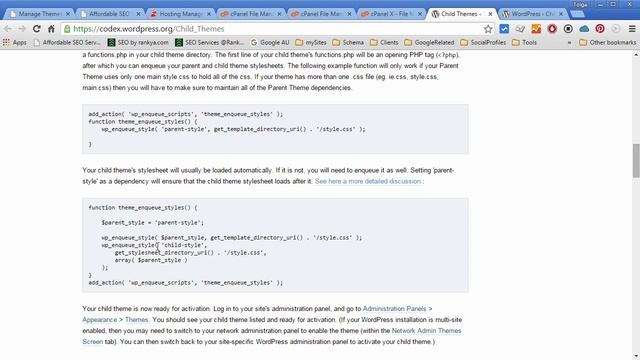Viewport: 640px width, 360px height.
Task: Switch to the cPanel X File Manager tab
Action: [x=391, y=14]
